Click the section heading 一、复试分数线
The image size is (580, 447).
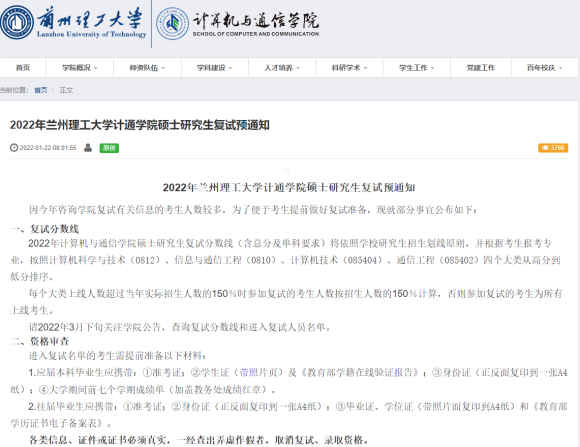(44, 229)
